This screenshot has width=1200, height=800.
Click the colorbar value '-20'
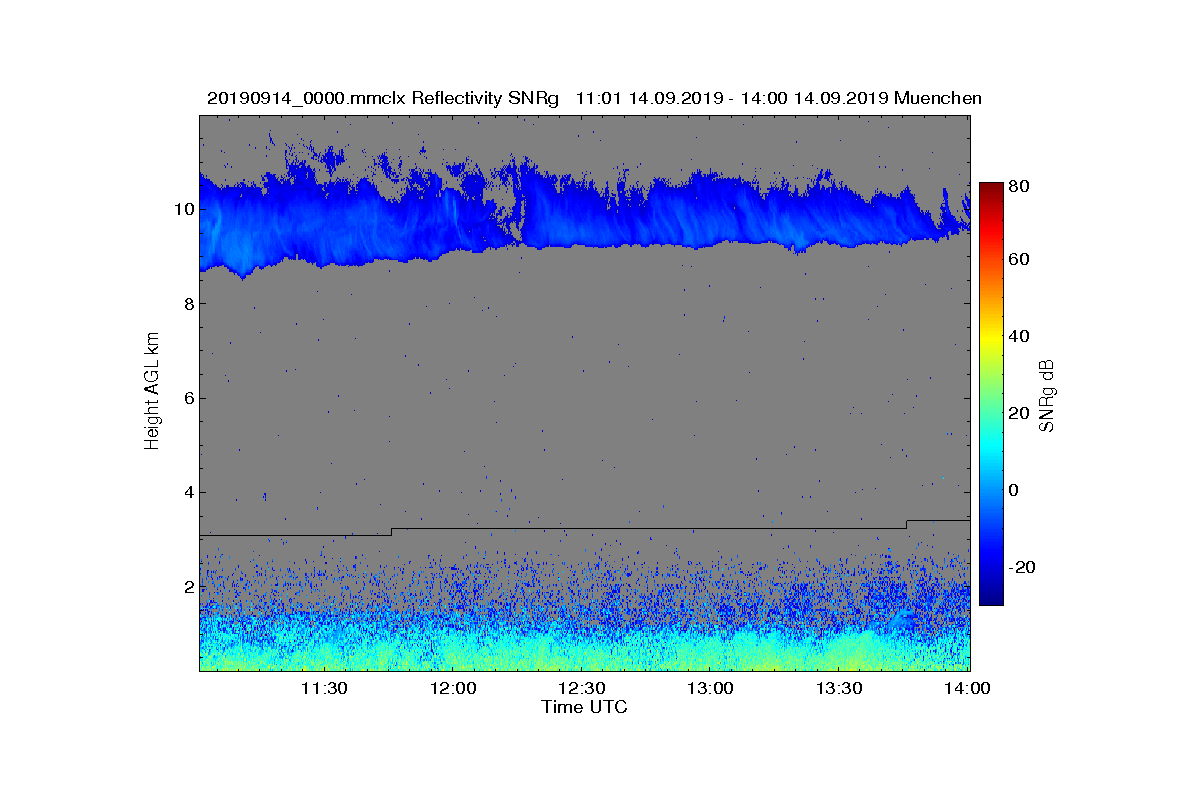click(1020, 567)
